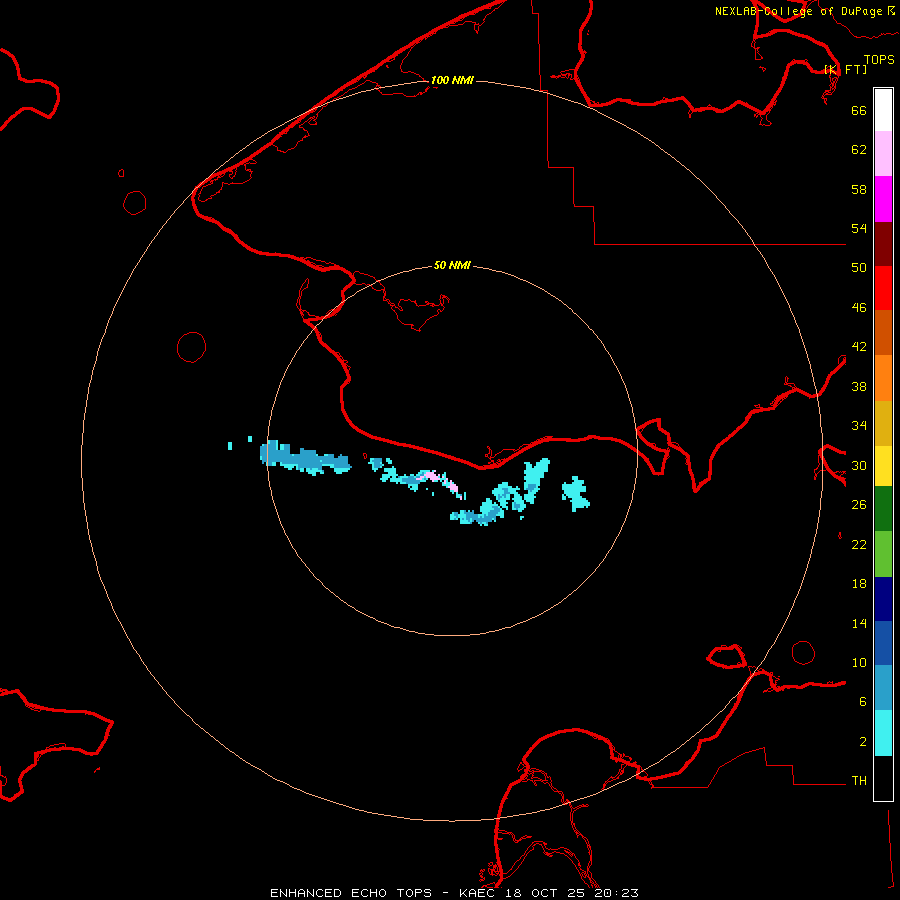The image size is (900, 900).
Task: Select the magenta legend color block
Action: click(883, 199)
